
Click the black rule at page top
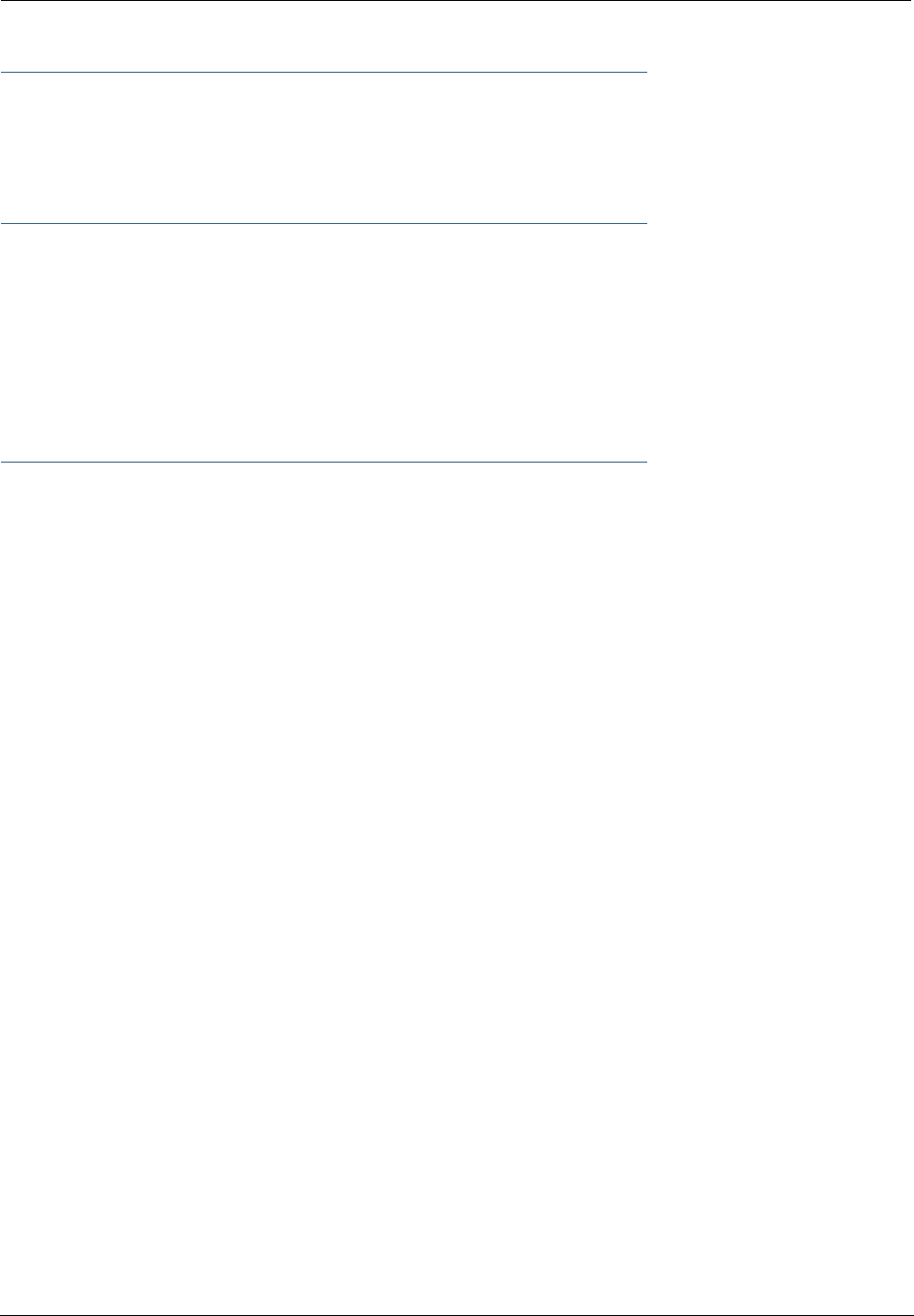[457, 1]
